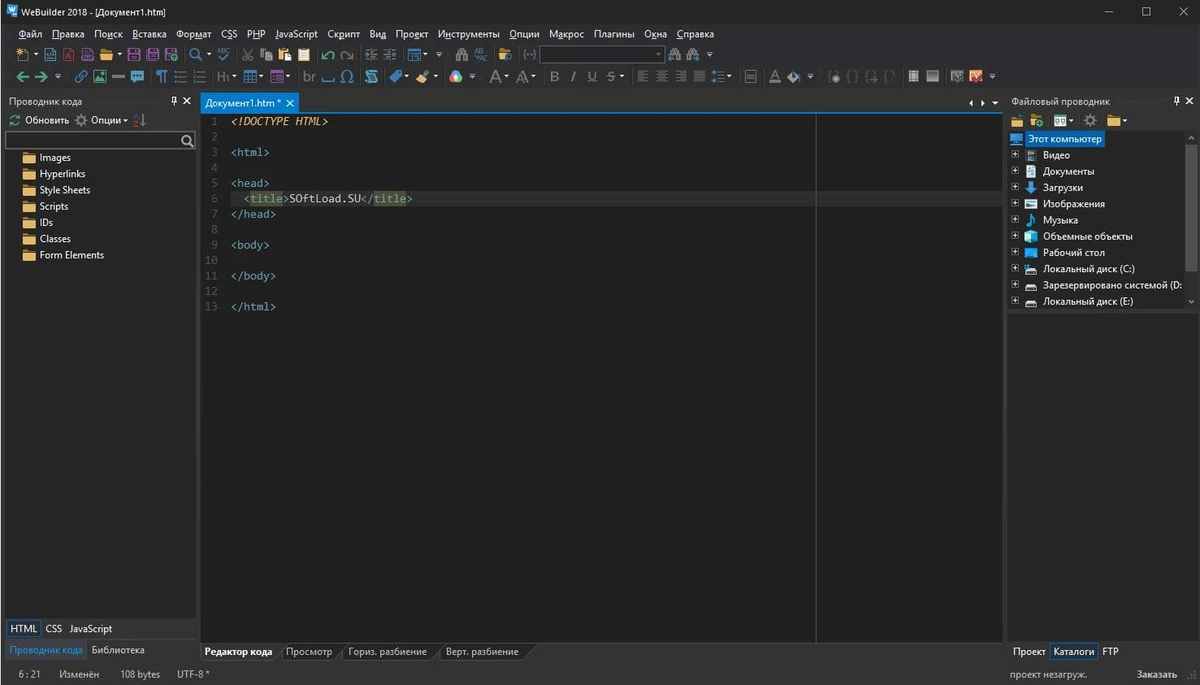The height and width of the screenshot is (685, 1200).
Task: Toggle bold formatting
Action: tap(554, 76)
